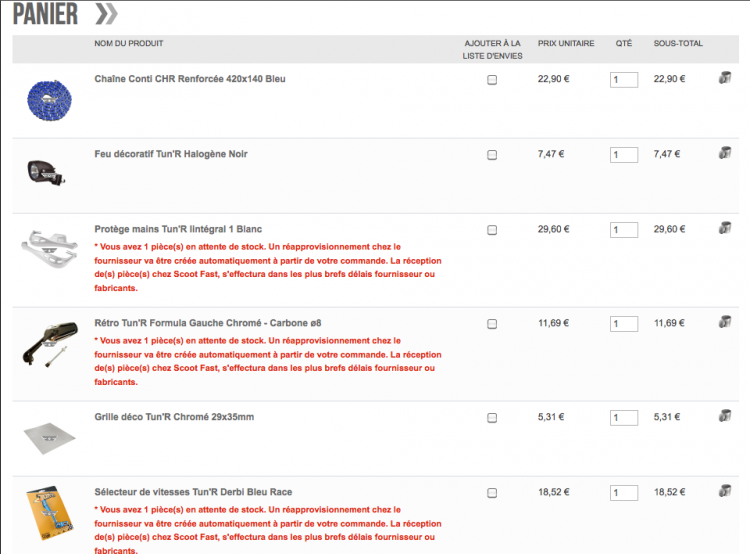Remove Protège mains Tun'R using trash icon
This screenshot has width=750, height=554.
(x=725, y=228)
